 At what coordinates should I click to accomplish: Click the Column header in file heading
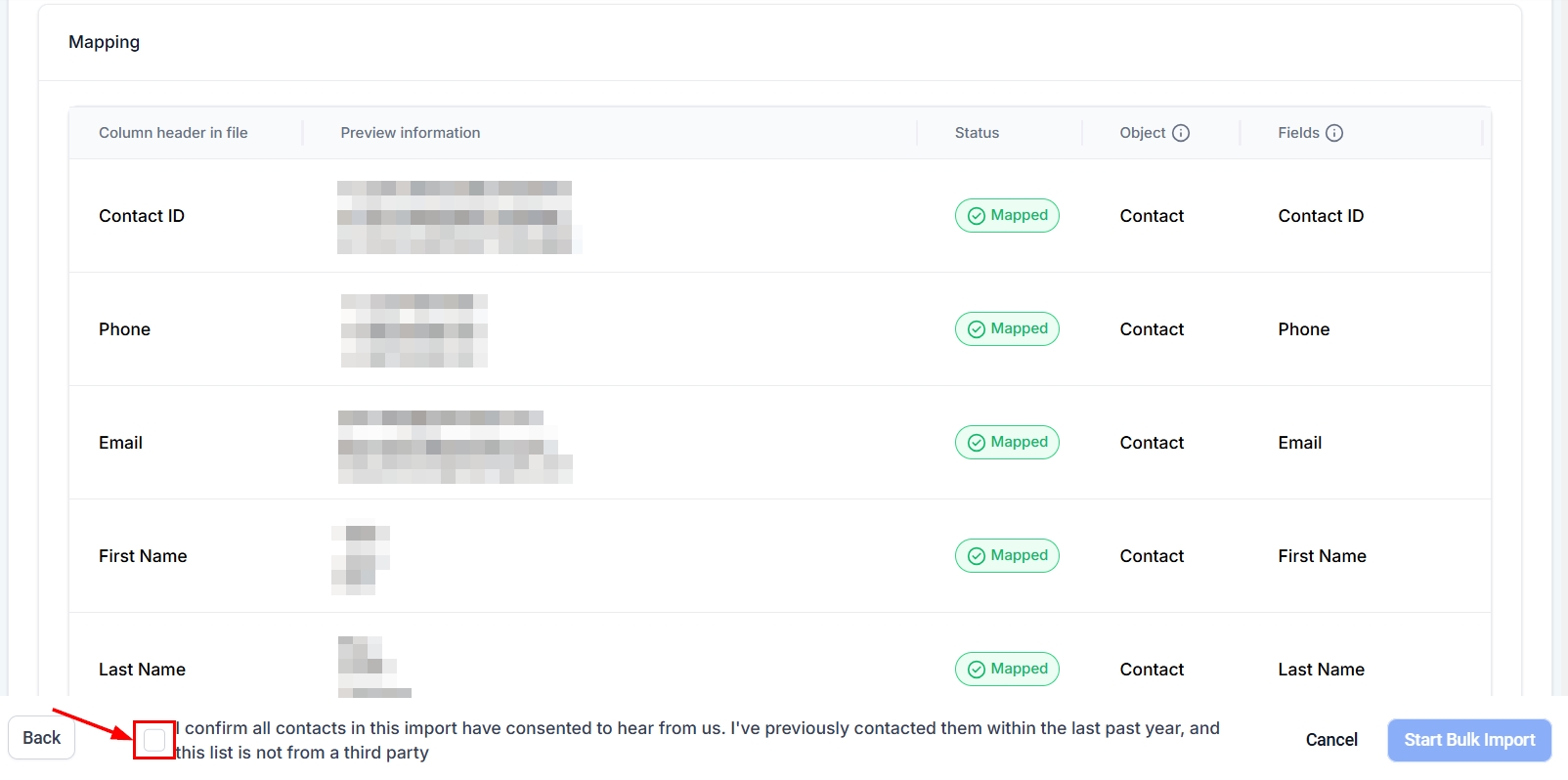(173, 133)
